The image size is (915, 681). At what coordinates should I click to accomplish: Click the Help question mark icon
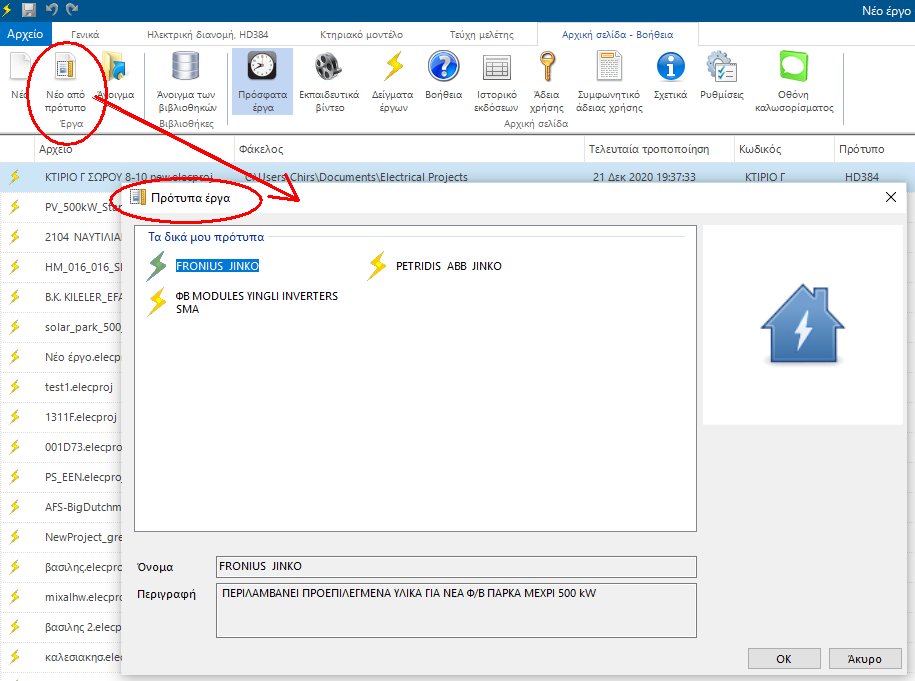(443, 68)
